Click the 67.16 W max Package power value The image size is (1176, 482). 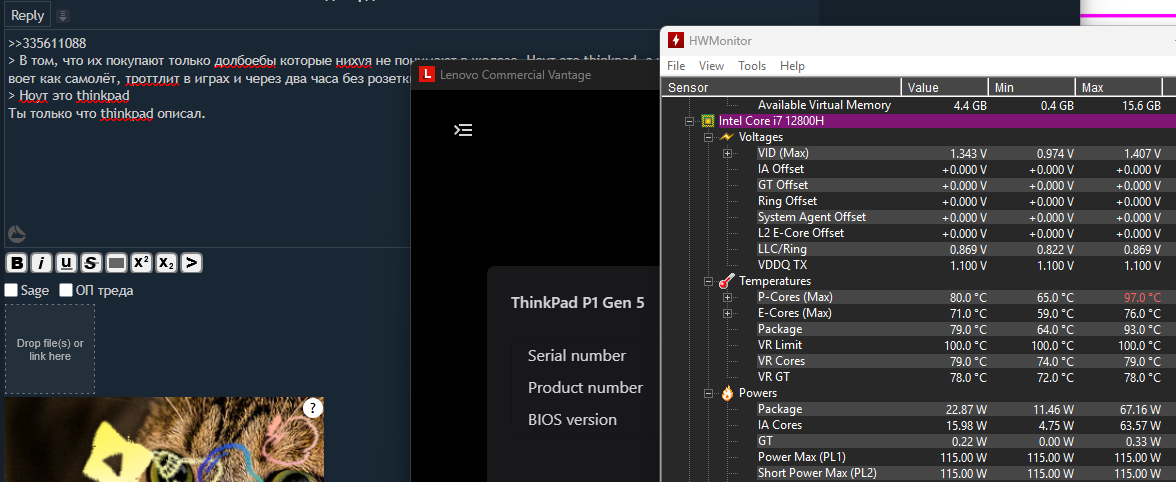[x=1139, y=409]
